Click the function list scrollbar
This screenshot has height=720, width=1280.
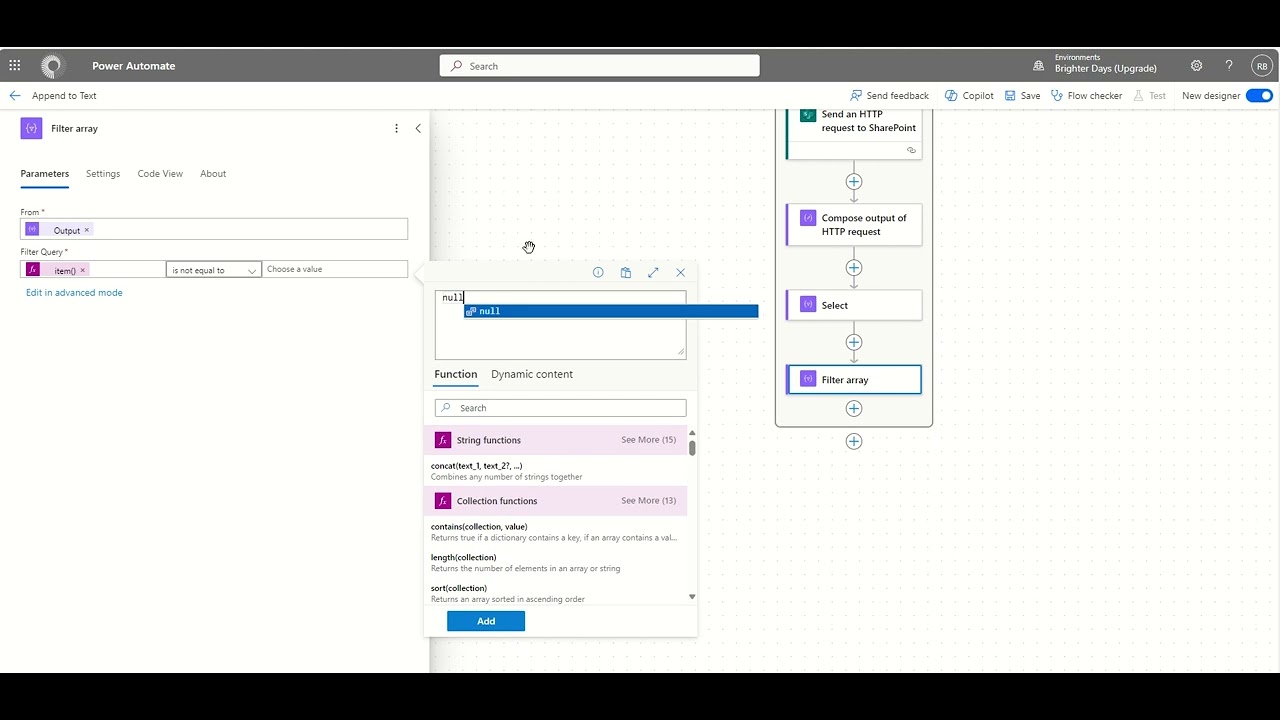click(x=692, y=447)
